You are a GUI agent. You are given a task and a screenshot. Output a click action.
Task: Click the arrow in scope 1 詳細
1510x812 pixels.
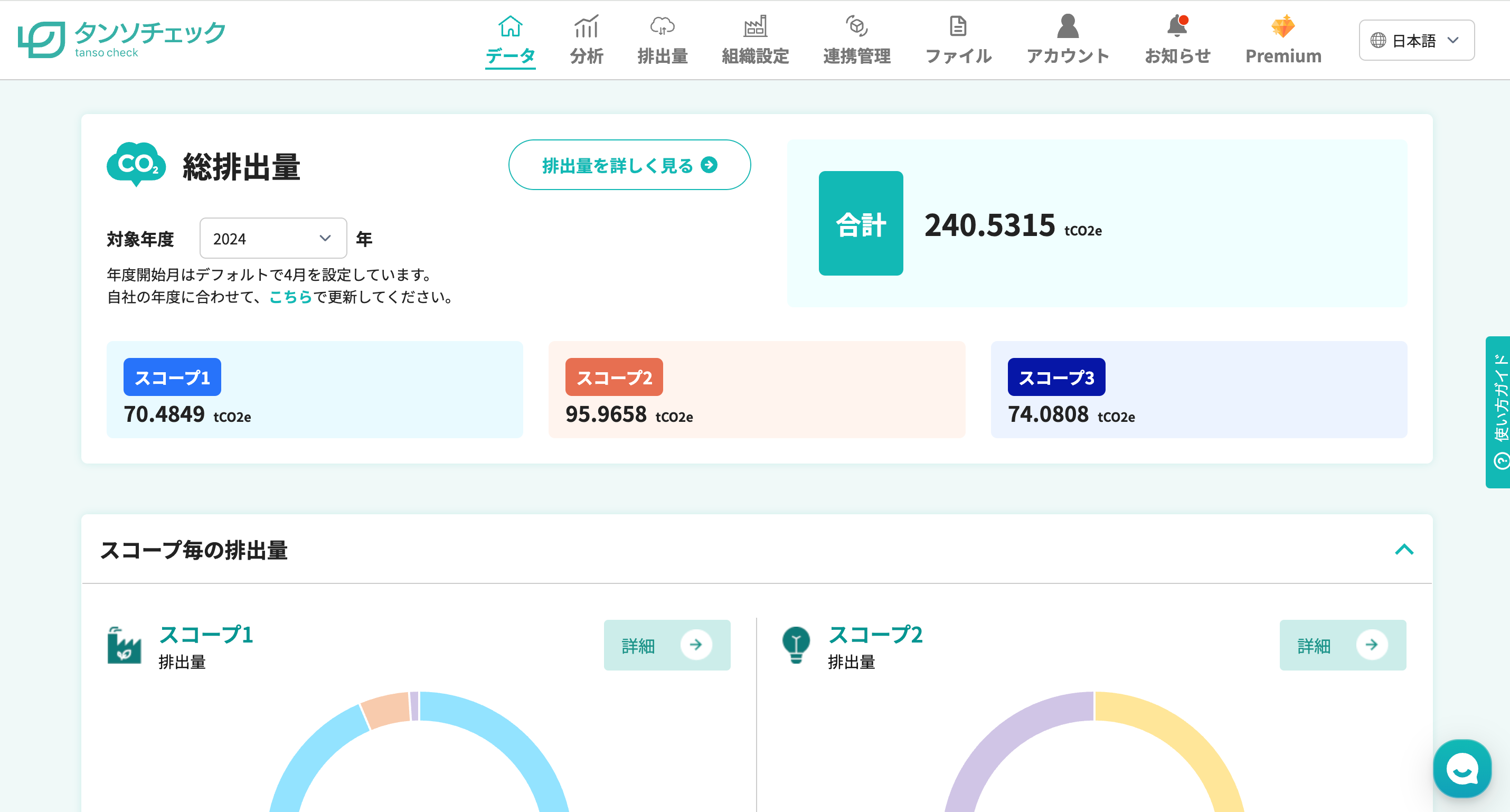[696, 645]
